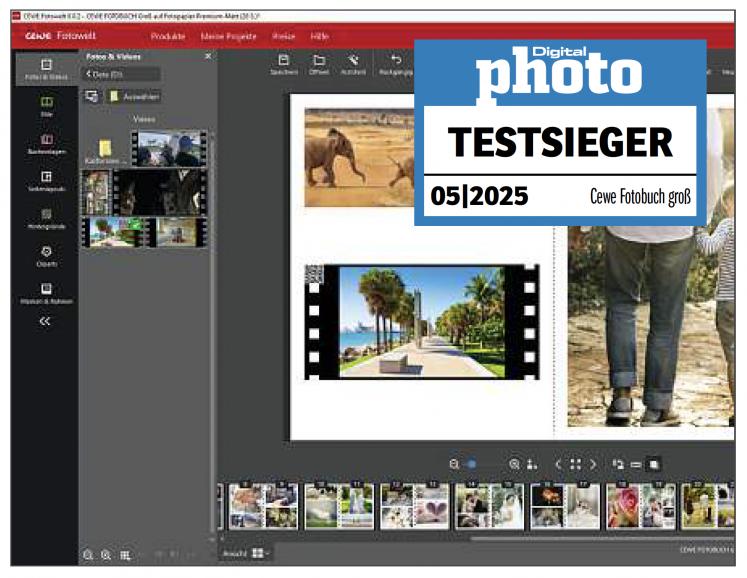The image size is (747, 578).
Task: Open the Preise menu
Action: pos(283,36)
